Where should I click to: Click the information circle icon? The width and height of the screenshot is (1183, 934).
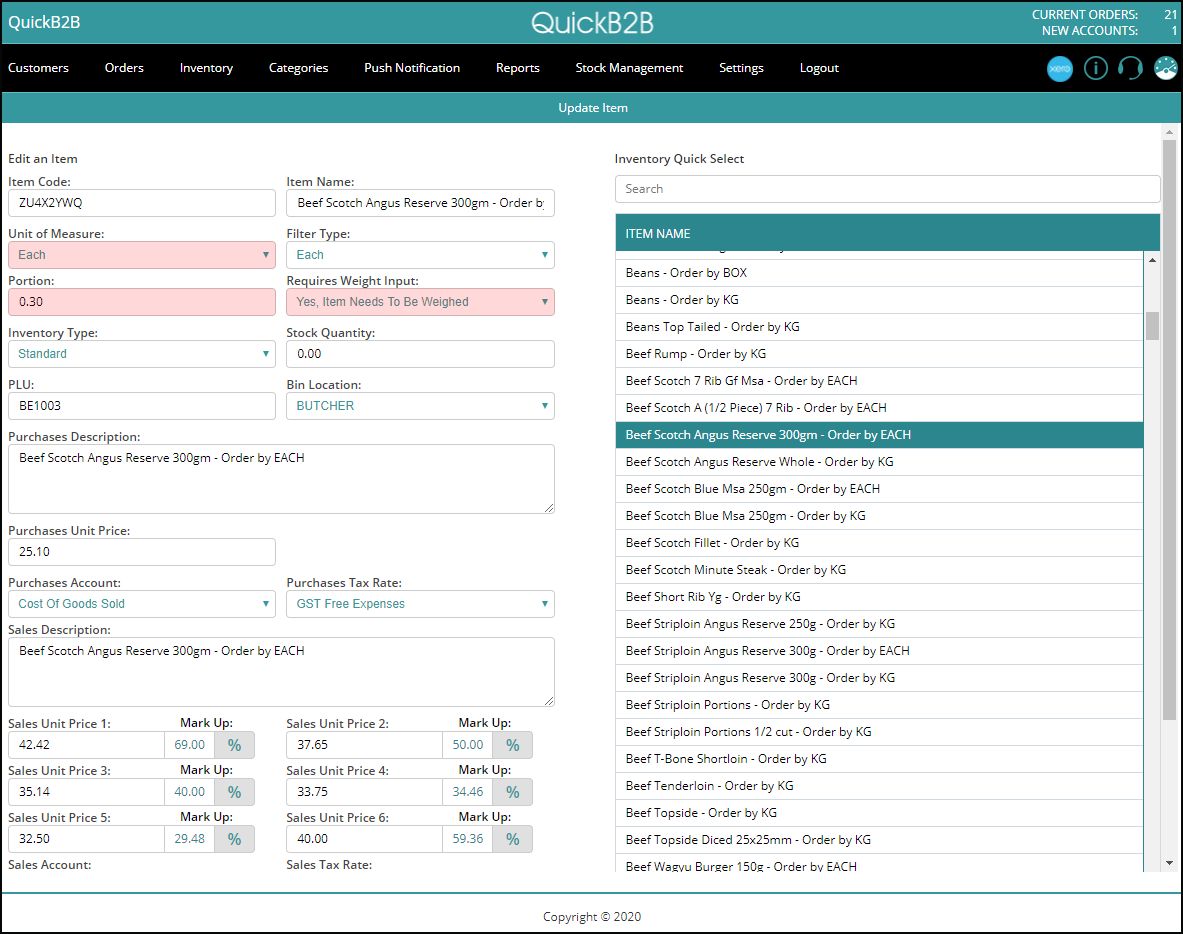click(x=1095, y=69)
